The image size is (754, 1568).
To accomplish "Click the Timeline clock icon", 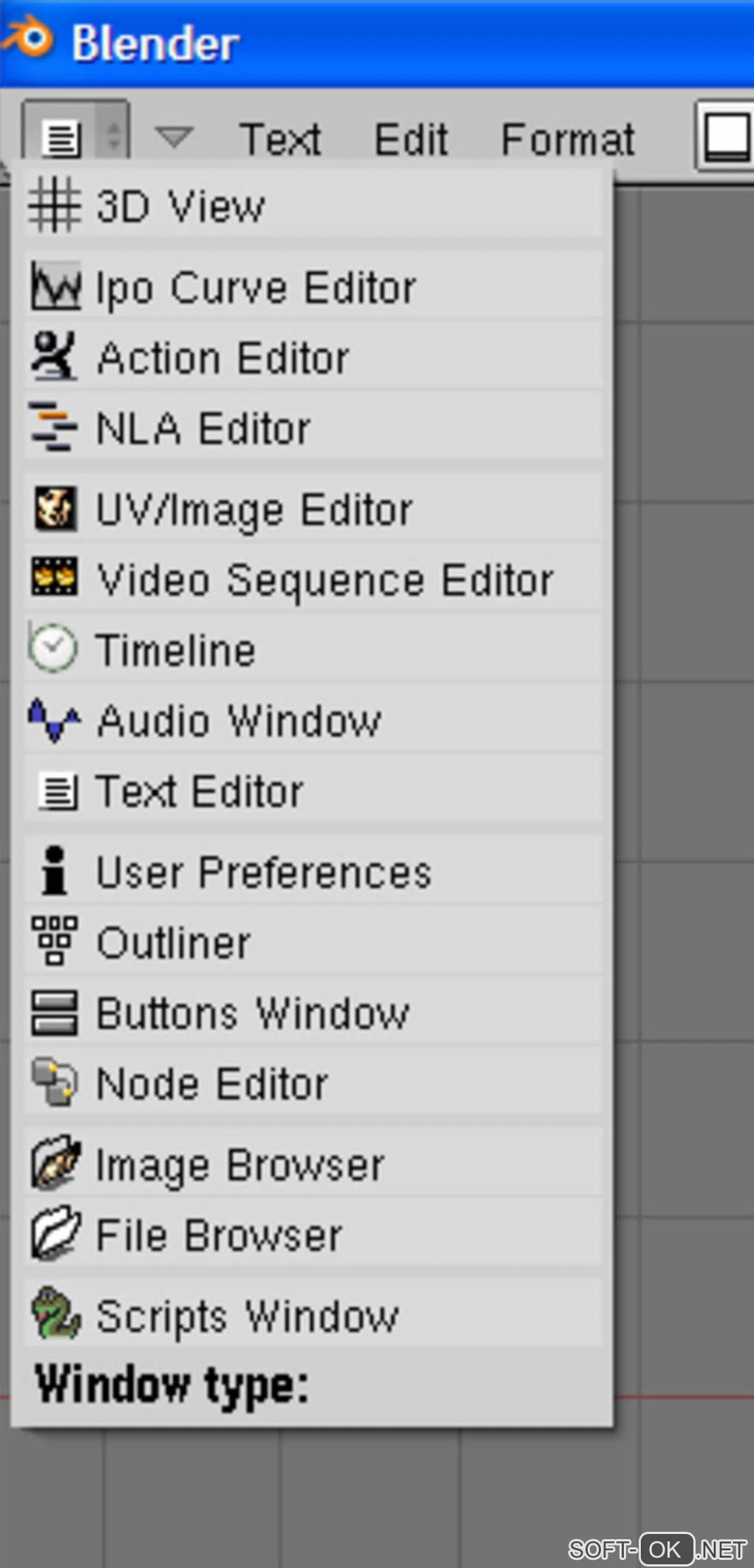I will (52, 649).
